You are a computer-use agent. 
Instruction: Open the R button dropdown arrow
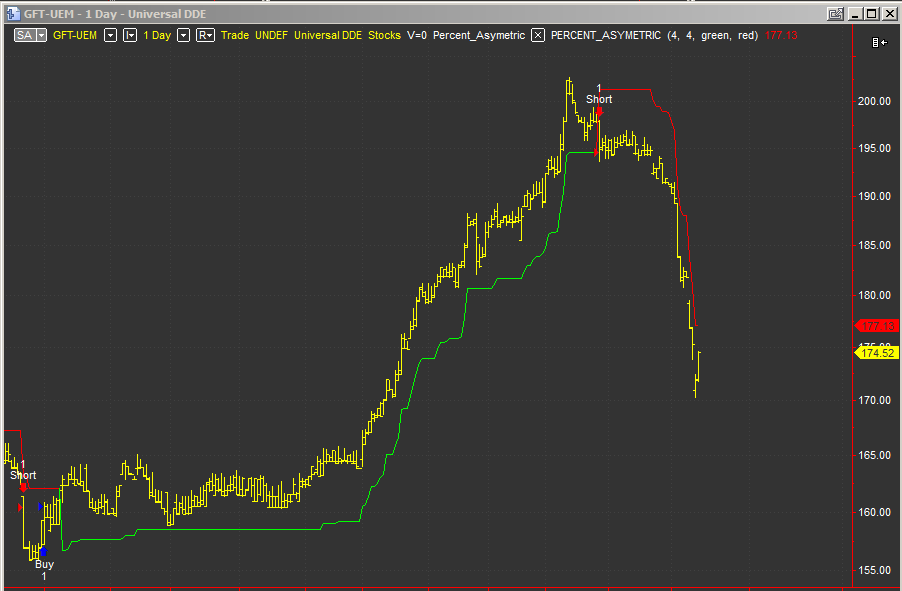point(208,34)
